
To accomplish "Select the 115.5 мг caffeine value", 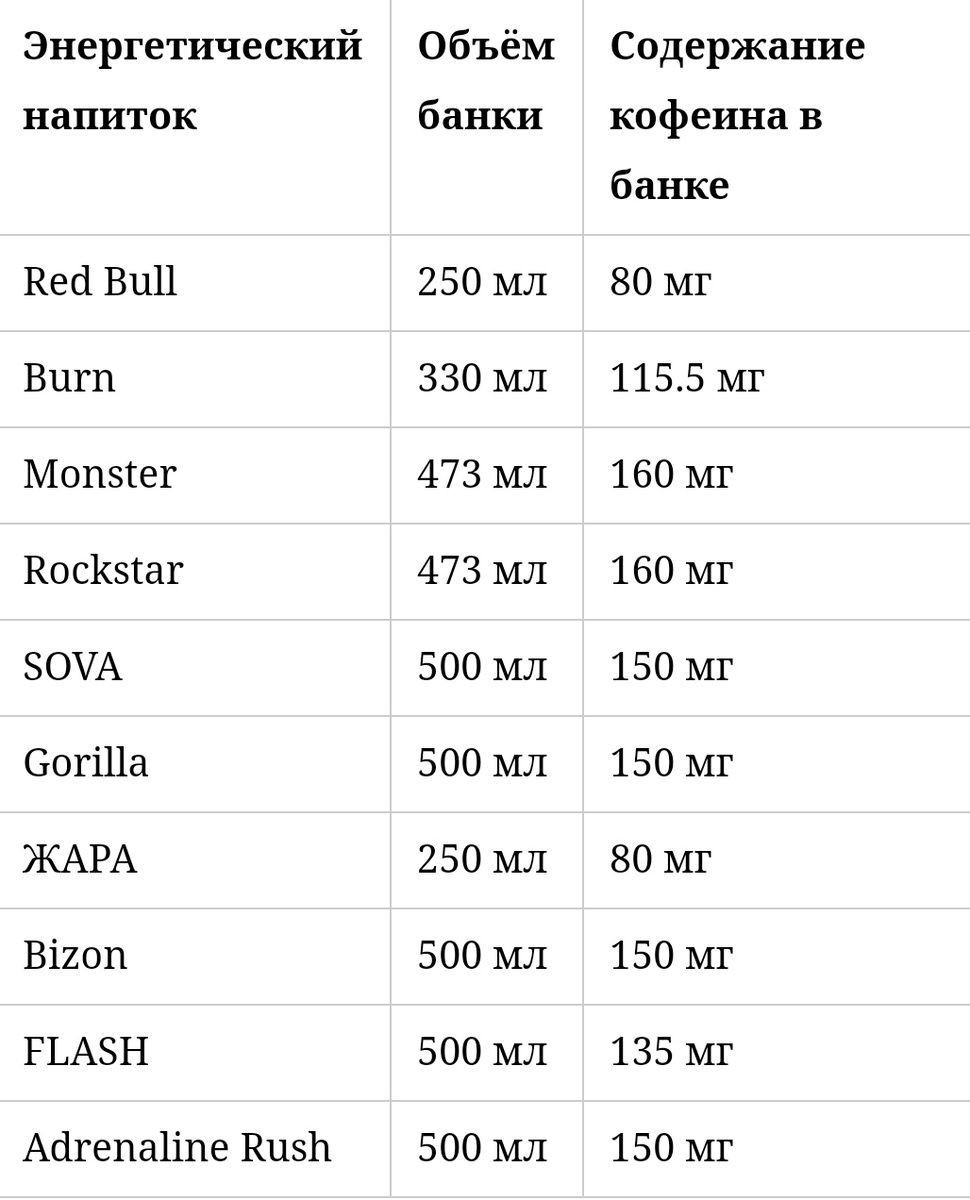I will click(687, 378).
